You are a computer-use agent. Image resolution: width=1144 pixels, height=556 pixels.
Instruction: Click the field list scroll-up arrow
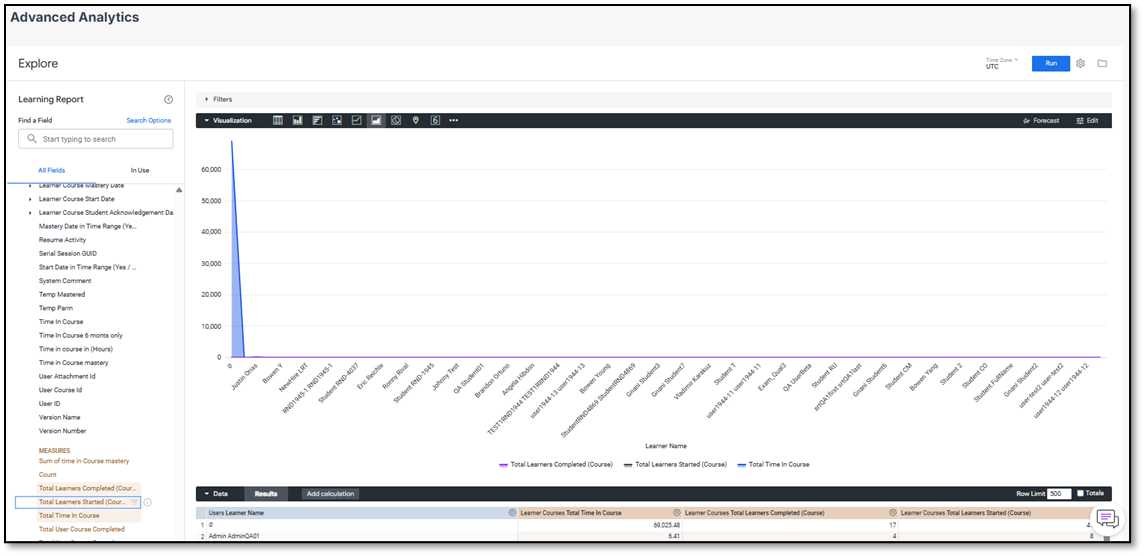[179, 190]
